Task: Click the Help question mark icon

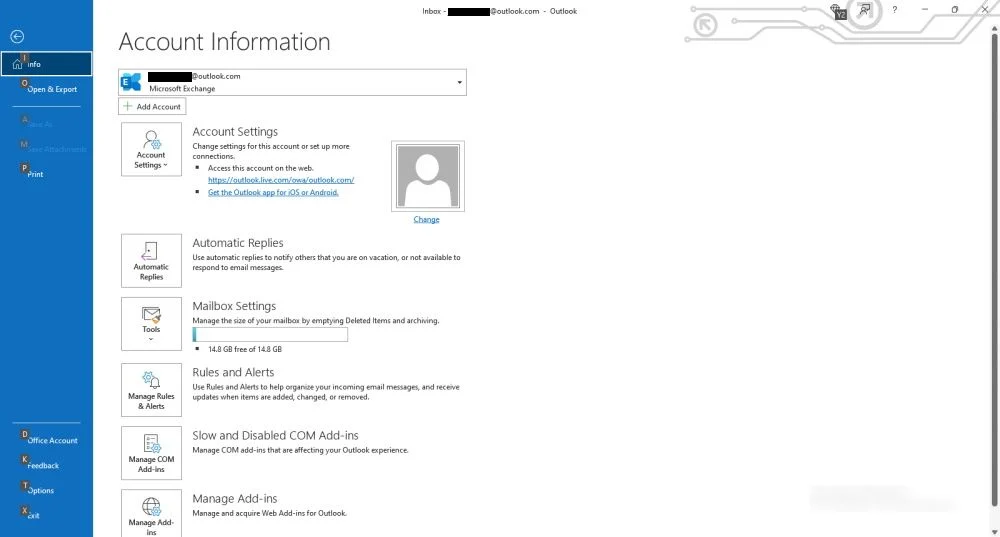Action: click(895, 10)
